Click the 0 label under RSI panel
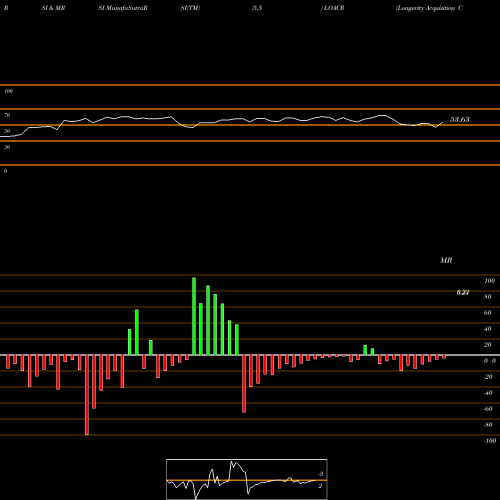This screenshot has height=500, width=500. pos(5,171)
